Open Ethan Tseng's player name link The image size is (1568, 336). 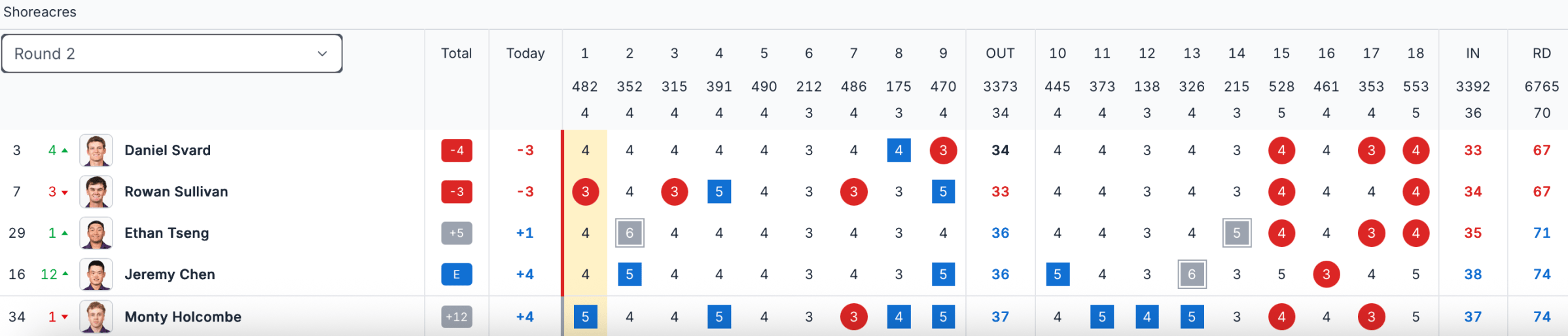[x=167, y=233]
